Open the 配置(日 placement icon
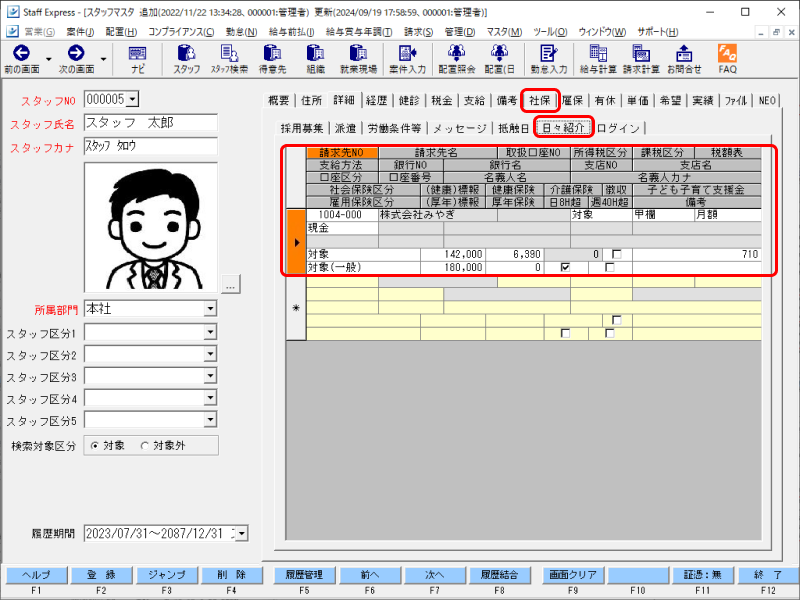This screenshot has width=800, height=600. [499, 59]
